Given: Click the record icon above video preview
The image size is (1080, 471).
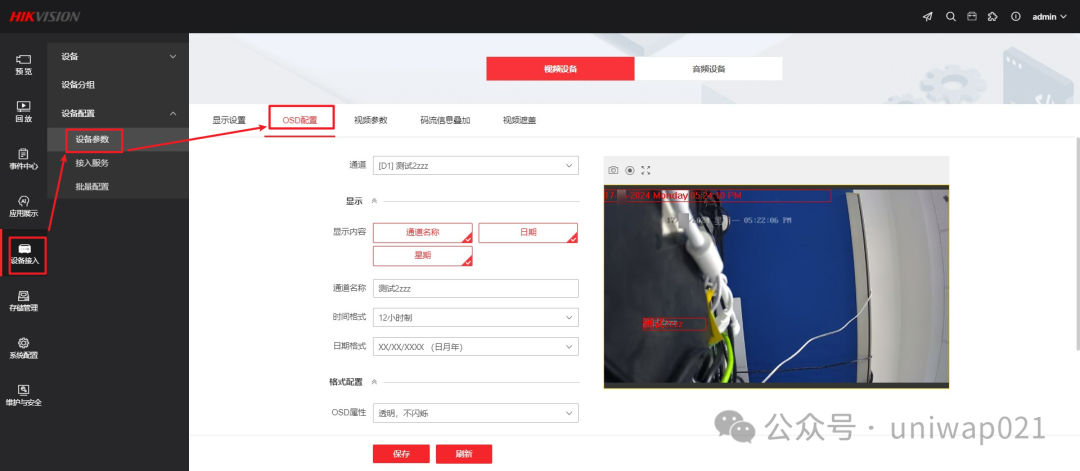Looking at the screenshot, I should [x=630, y=170].
